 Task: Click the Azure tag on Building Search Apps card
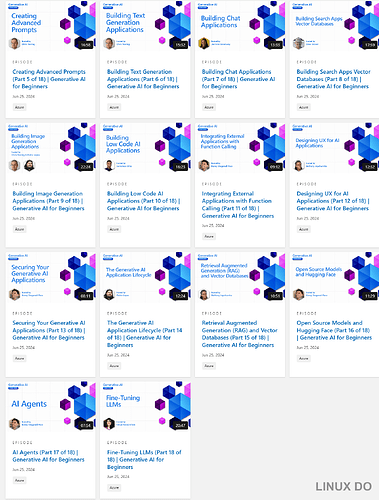point(304,107)
